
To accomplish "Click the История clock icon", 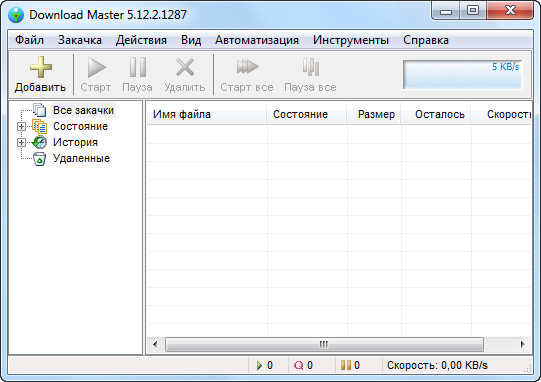I will [39, 142].
